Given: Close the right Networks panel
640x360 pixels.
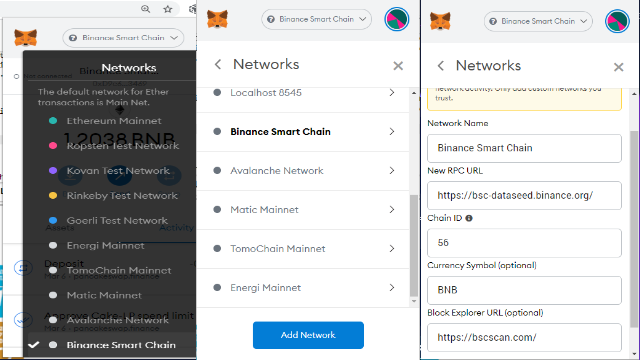Looking at the screenshot, I should pos(618,67).
